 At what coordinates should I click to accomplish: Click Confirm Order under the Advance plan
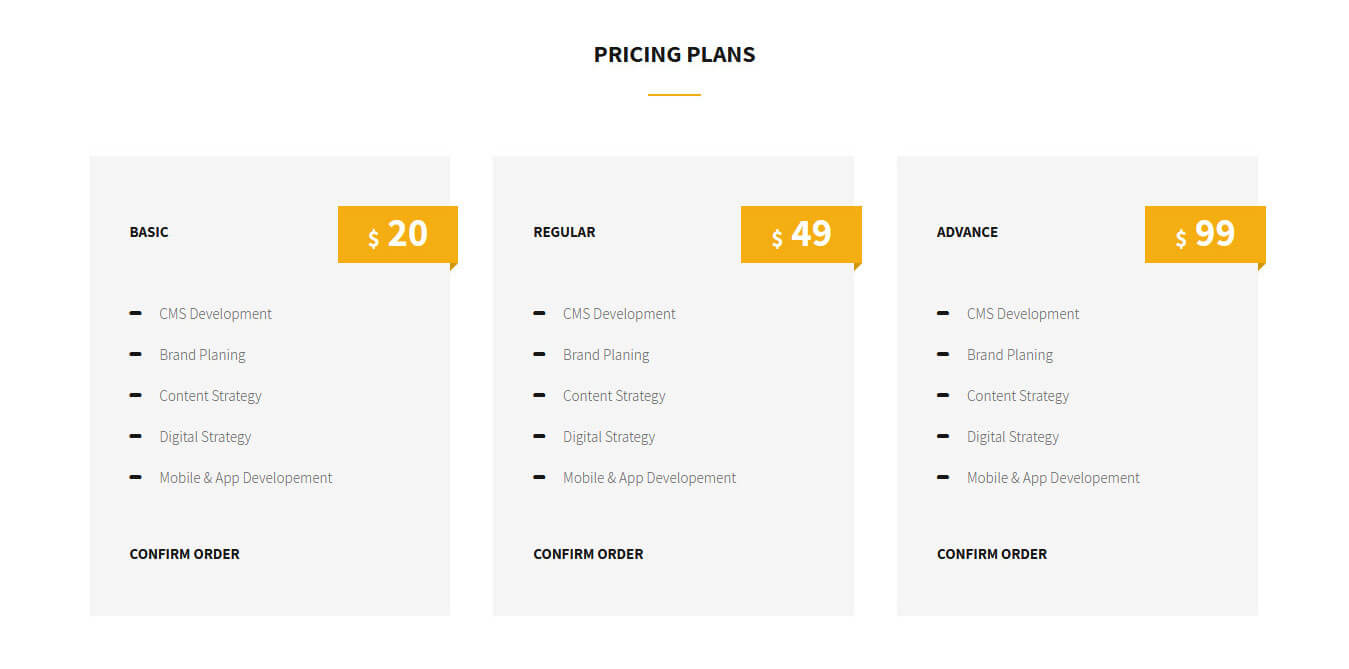[992, 554]
